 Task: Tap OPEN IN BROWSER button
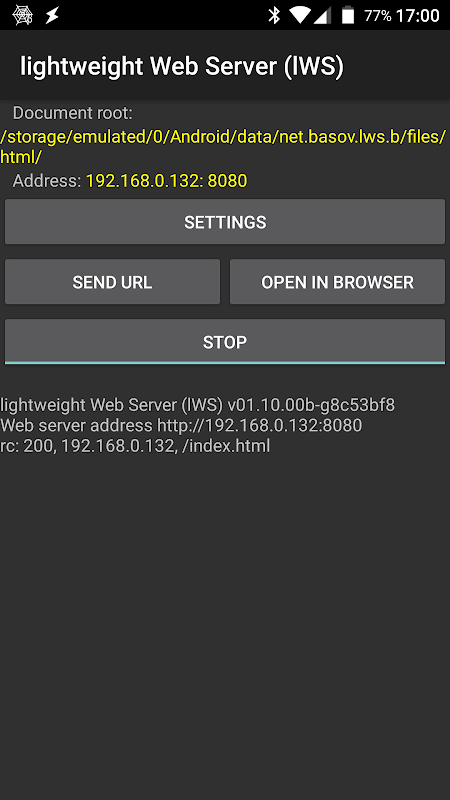[x=337, y=282]
